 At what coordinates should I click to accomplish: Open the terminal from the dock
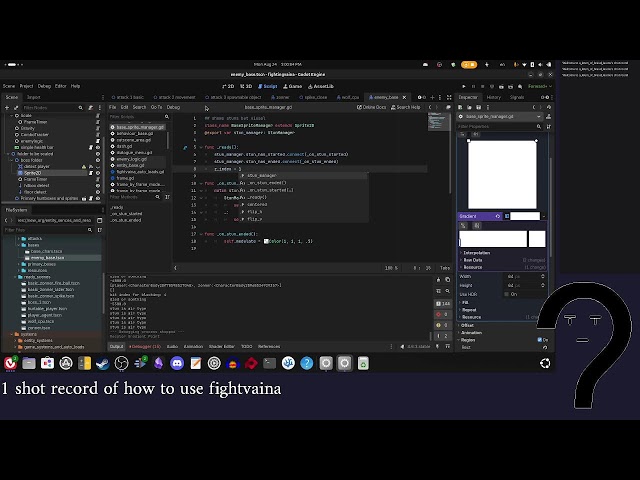pos(269,363)
